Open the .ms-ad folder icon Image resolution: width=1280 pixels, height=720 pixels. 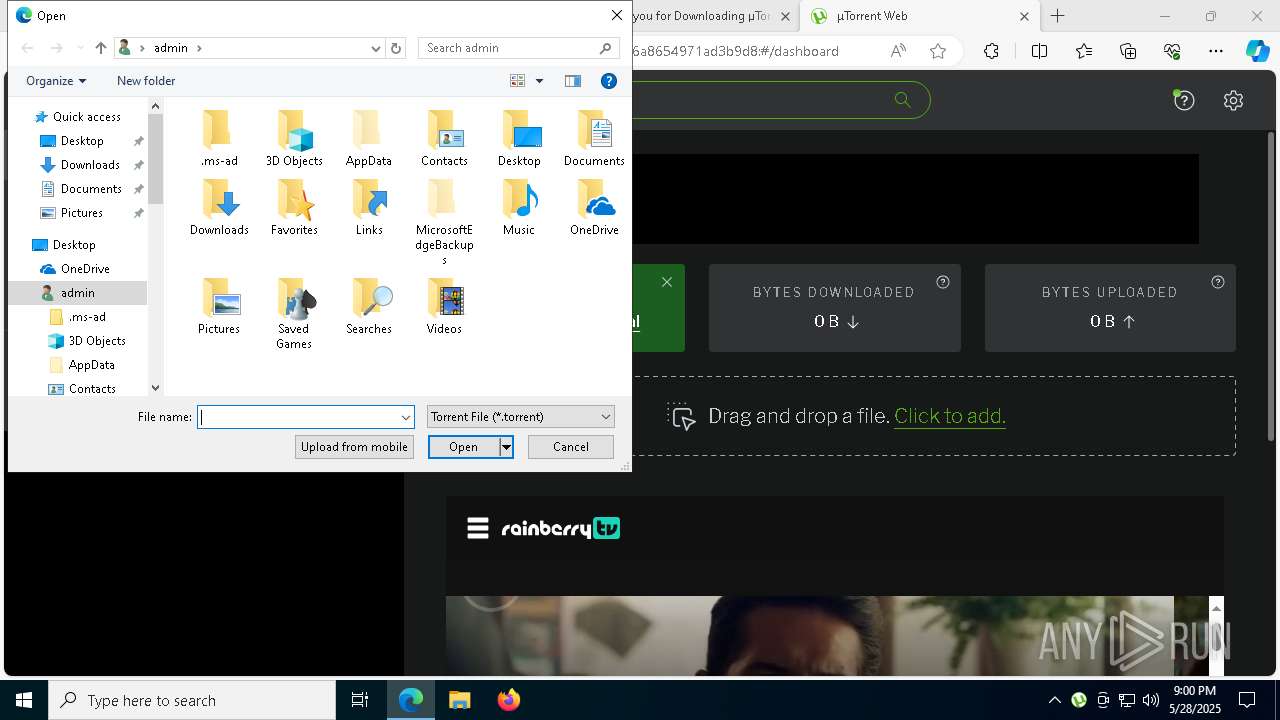click(x=219, y=130)
